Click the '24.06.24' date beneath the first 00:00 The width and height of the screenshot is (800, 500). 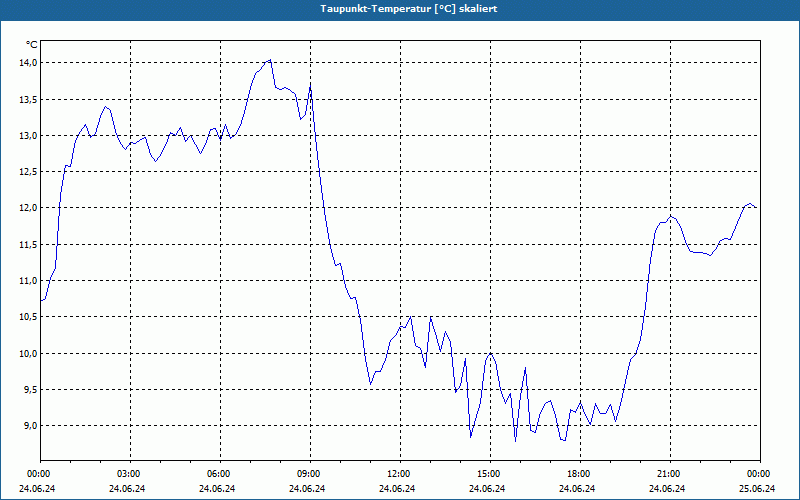37,489
